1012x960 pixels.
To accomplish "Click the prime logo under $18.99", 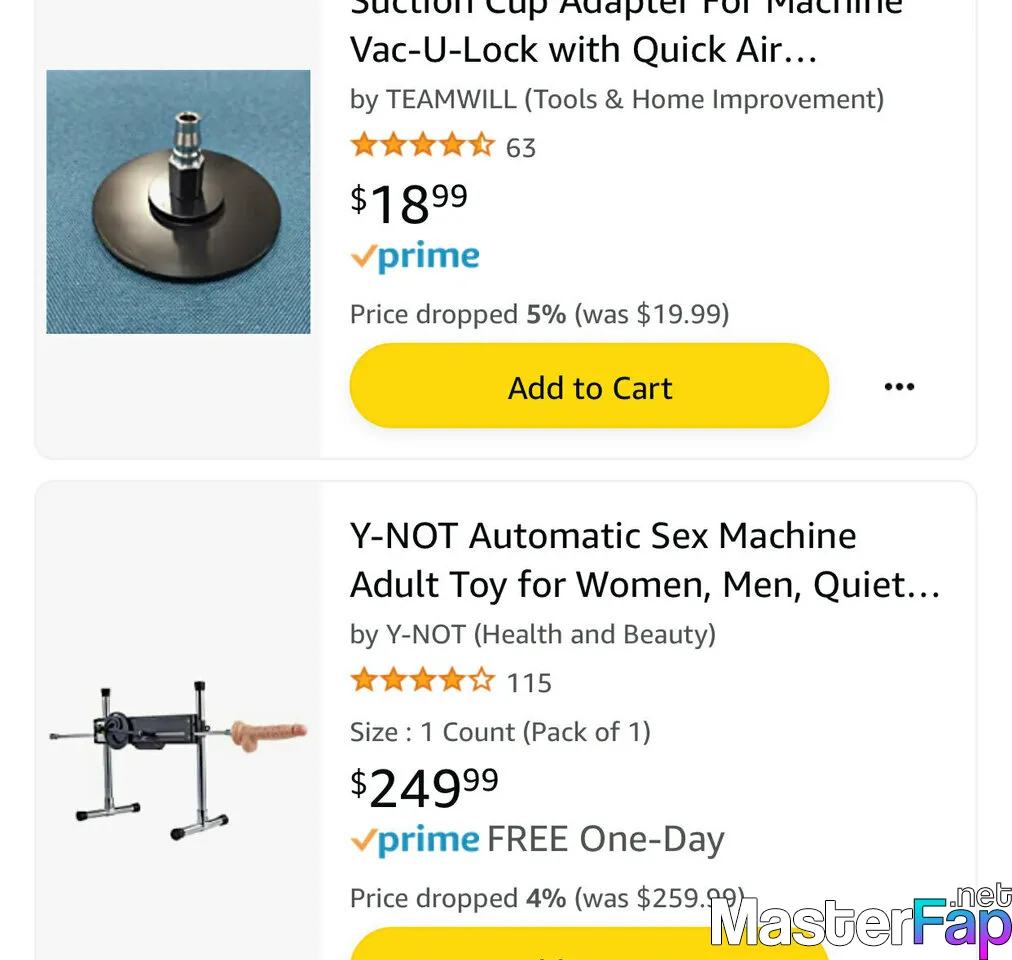I will click(415, 256).
